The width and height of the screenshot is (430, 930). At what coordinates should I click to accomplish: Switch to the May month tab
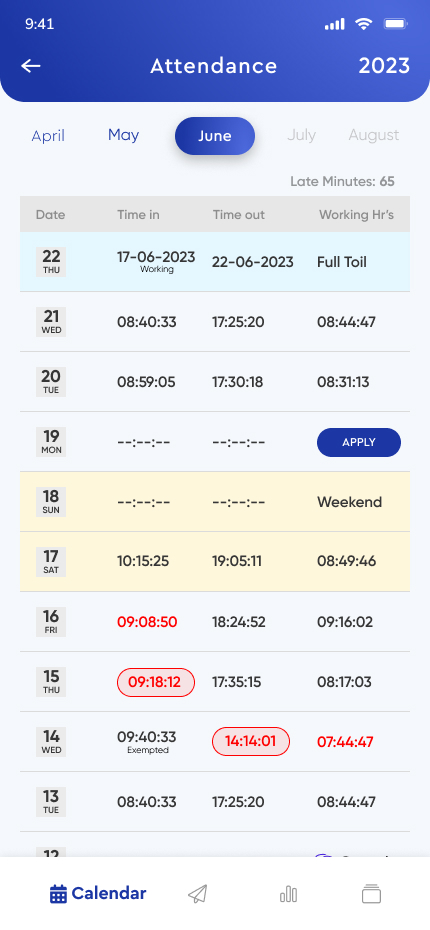[x=123, y=135]
